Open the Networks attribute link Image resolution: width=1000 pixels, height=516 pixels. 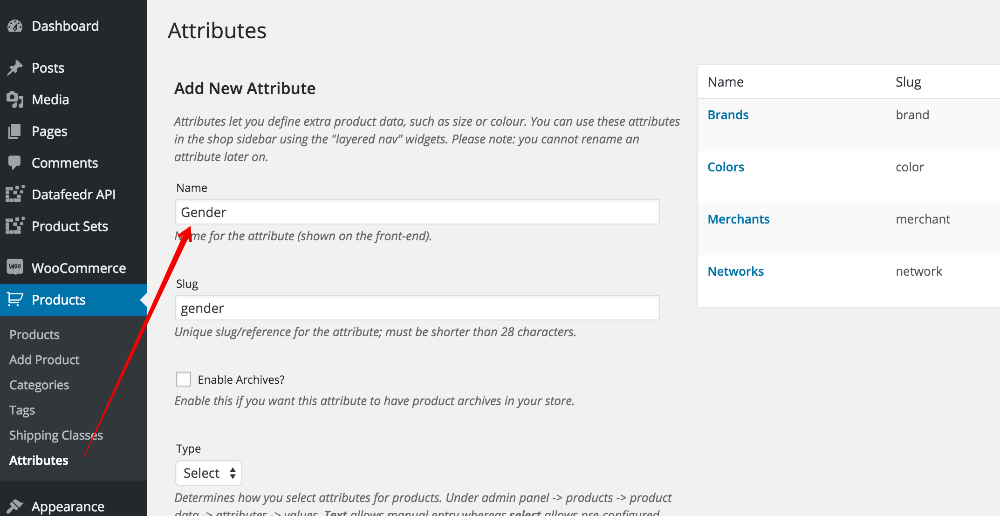(x=735, y=271)
